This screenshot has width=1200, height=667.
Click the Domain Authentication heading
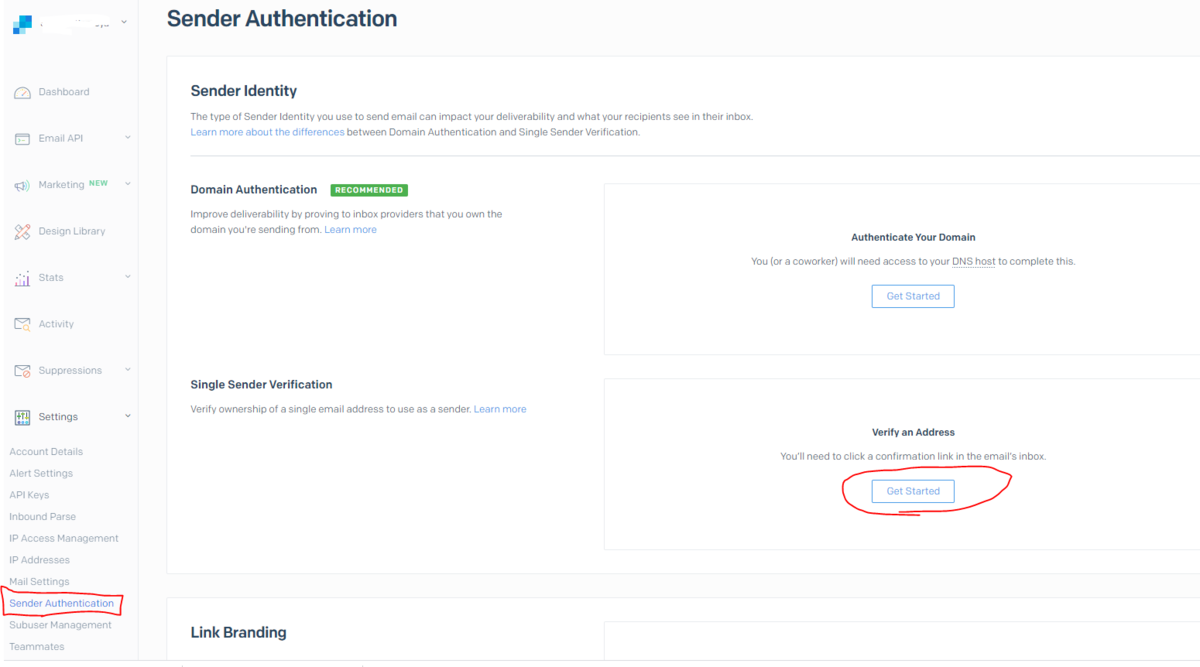254,189
